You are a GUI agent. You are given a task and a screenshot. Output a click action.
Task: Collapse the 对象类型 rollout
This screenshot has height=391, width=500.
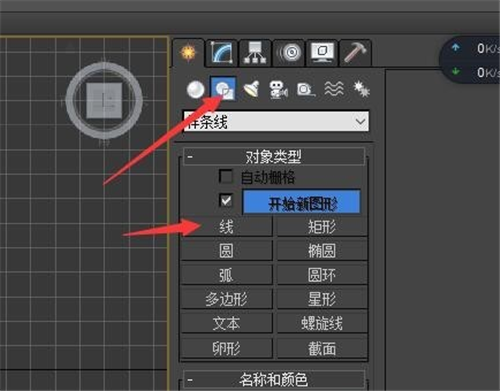(273, 157)
